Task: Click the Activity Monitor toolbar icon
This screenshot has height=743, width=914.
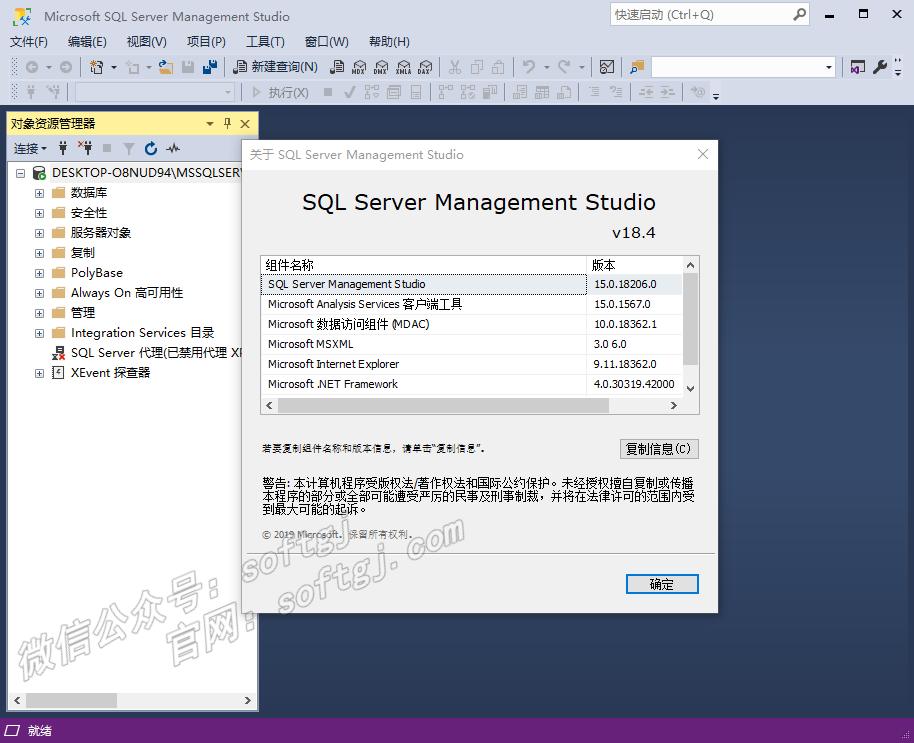Action: tap(607, 67)
